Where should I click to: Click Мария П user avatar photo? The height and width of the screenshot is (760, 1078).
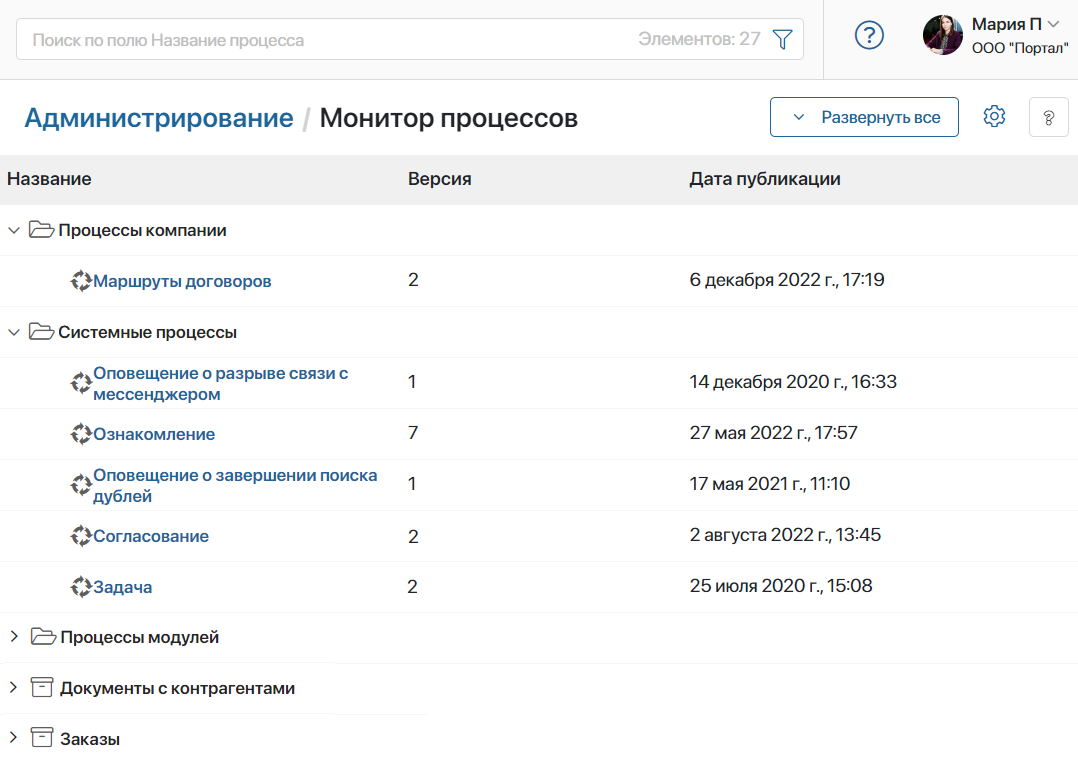pyautogui.click(x=943, y=35)
